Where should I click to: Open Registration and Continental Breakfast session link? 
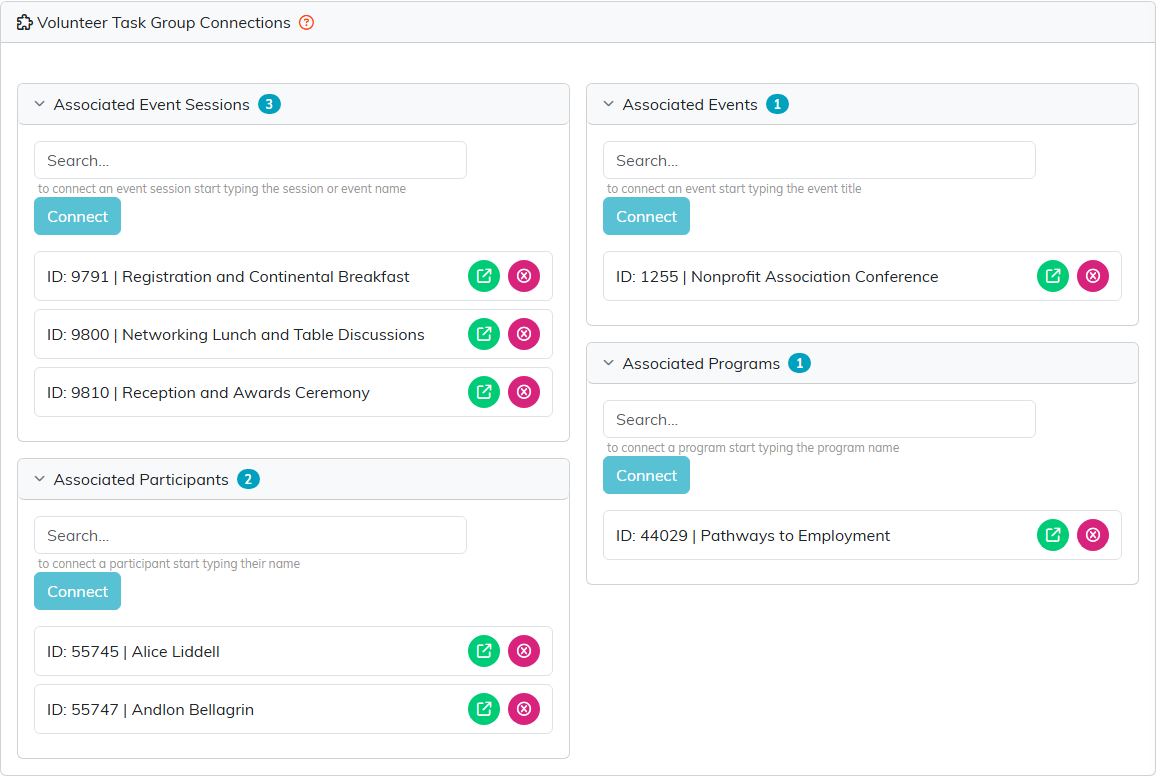click(484, 276)
